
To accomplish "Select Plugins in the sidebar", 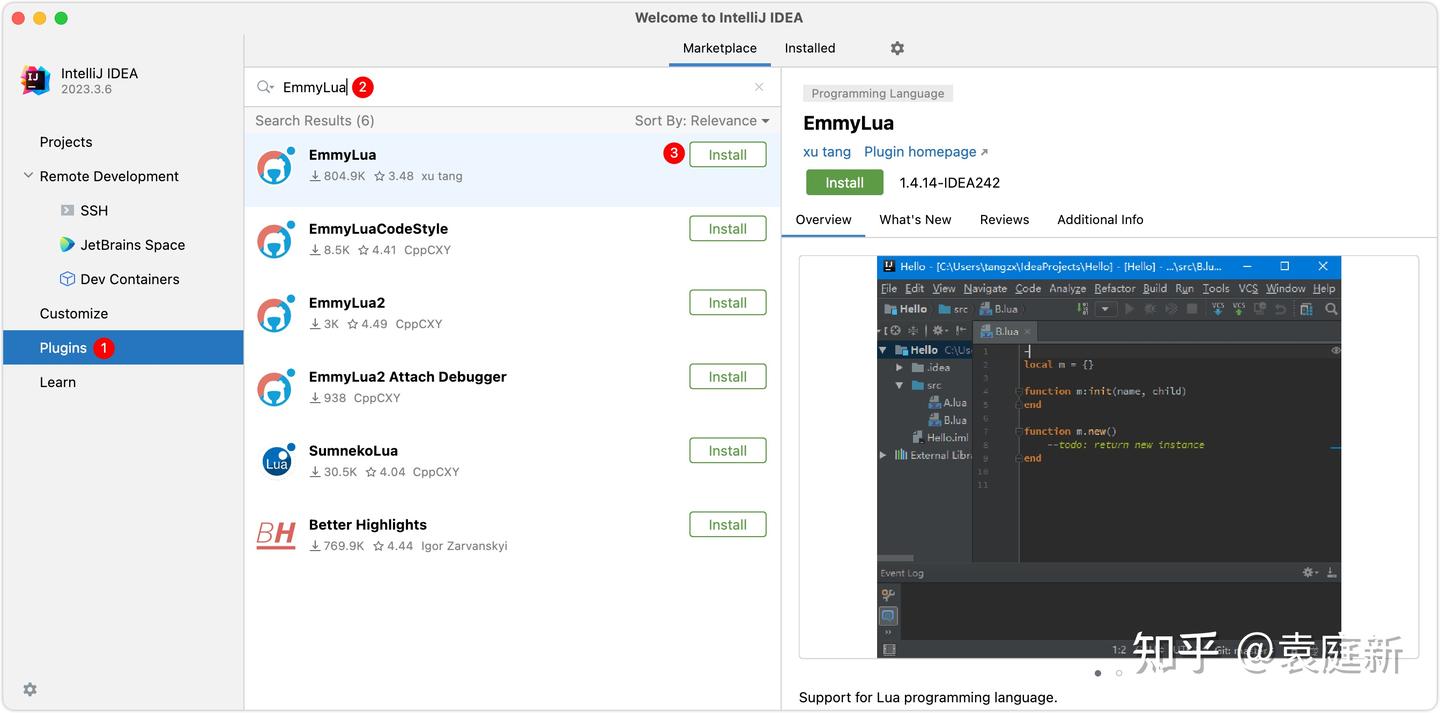I will 123,348.
